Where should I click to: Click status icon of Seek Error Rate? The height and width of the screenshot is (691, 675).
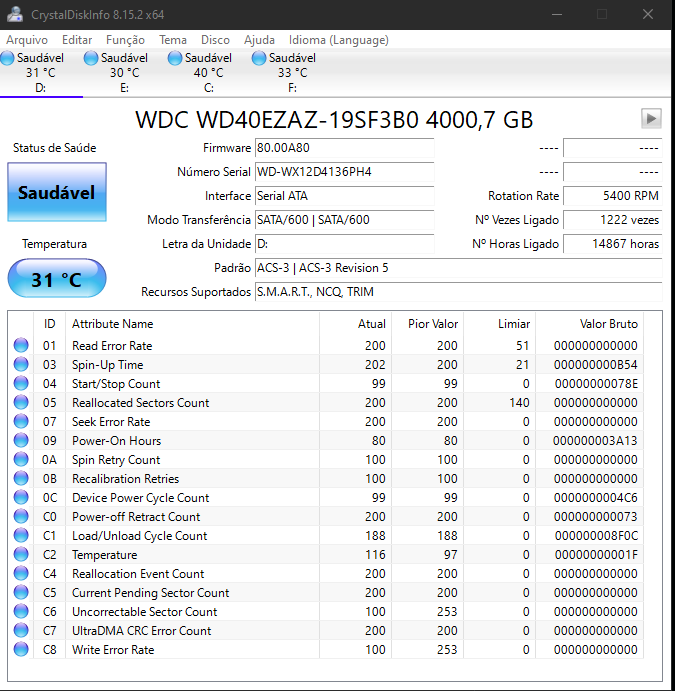(21, 421)
